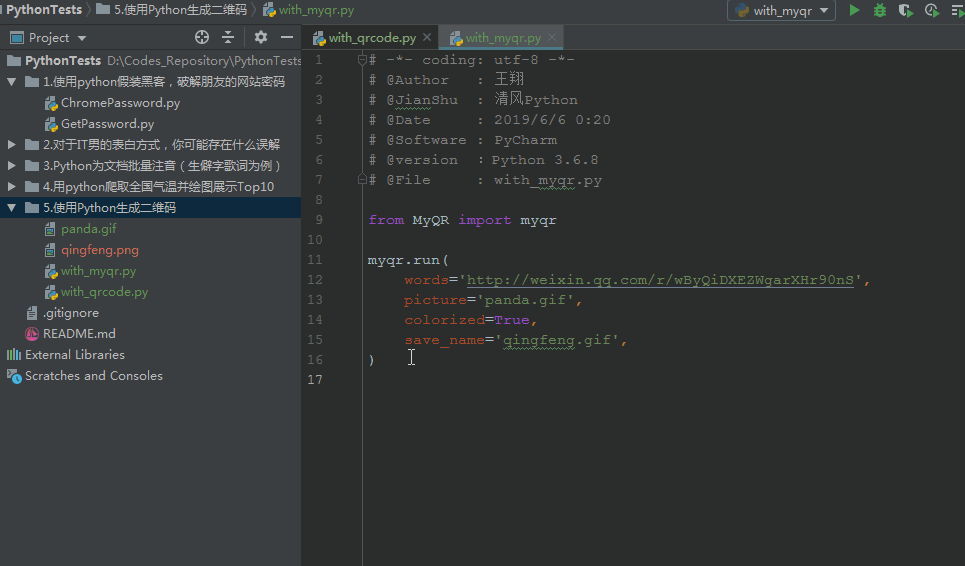This screenshot has width=965, height=566.
Task: Open the Project view dropdown
Action: [x=82, y=38]
